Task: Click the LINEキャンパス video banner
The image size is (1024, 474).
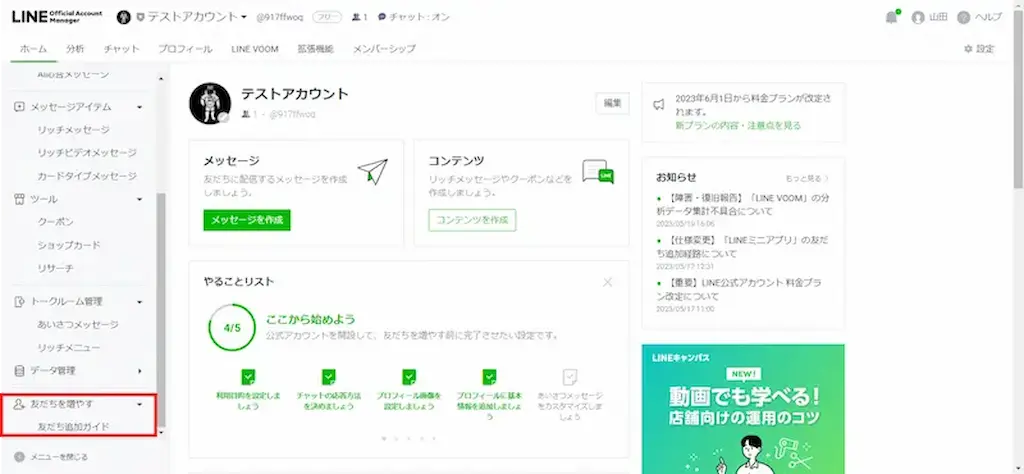Action: click(x=743, y=409)
